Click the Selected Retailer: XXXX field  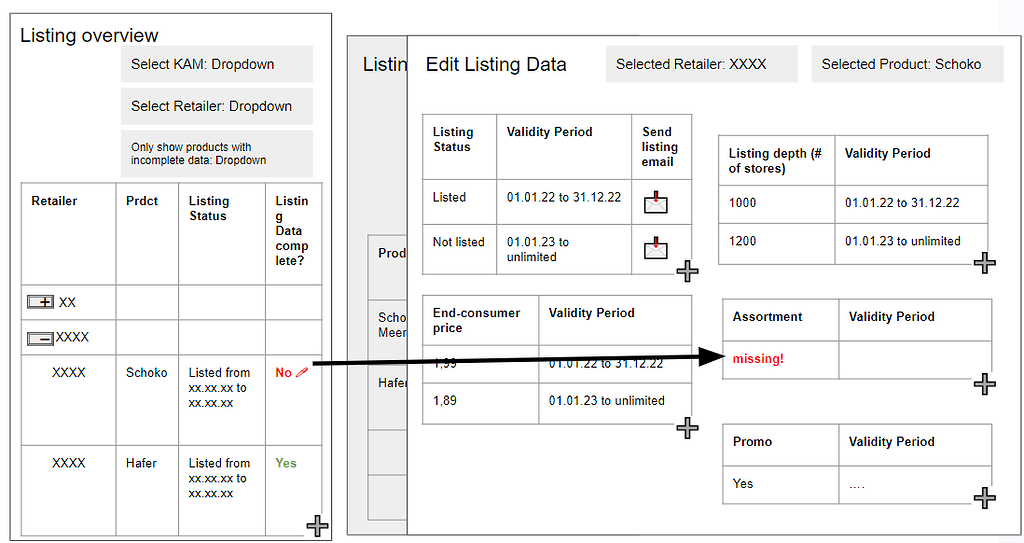701,64
